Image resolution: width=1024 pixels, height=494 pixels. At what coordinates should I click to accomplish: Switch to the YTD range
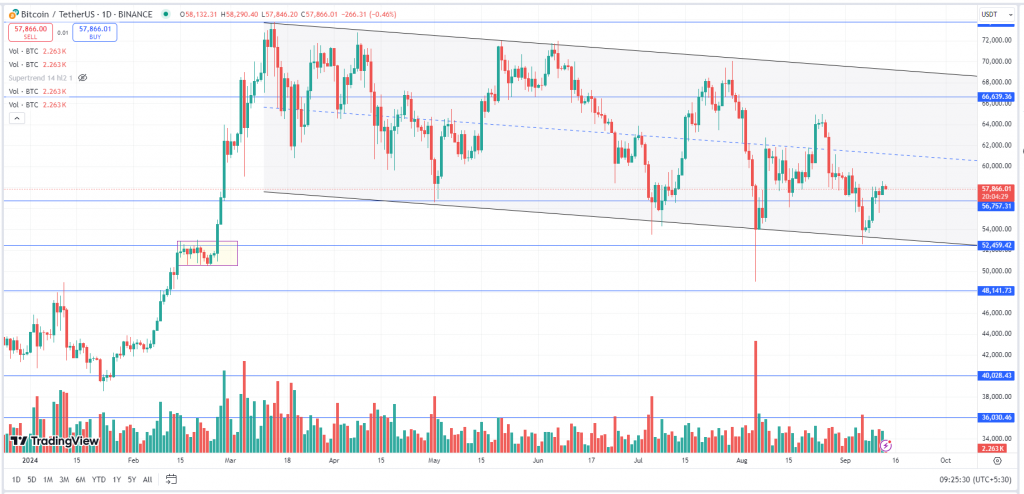(99, 480)
